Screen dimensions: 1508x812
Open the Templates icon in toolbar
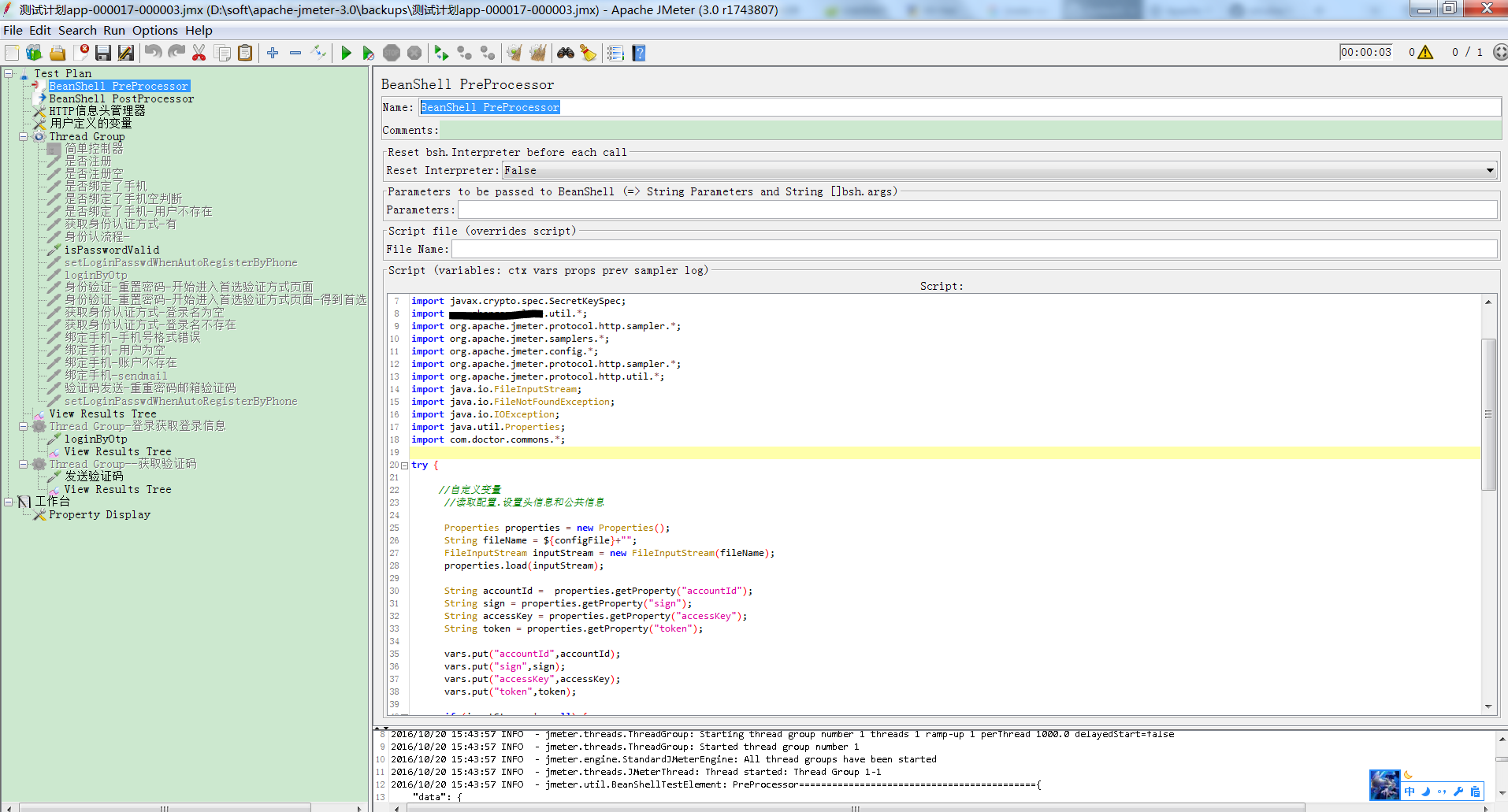tap(34, 53)
